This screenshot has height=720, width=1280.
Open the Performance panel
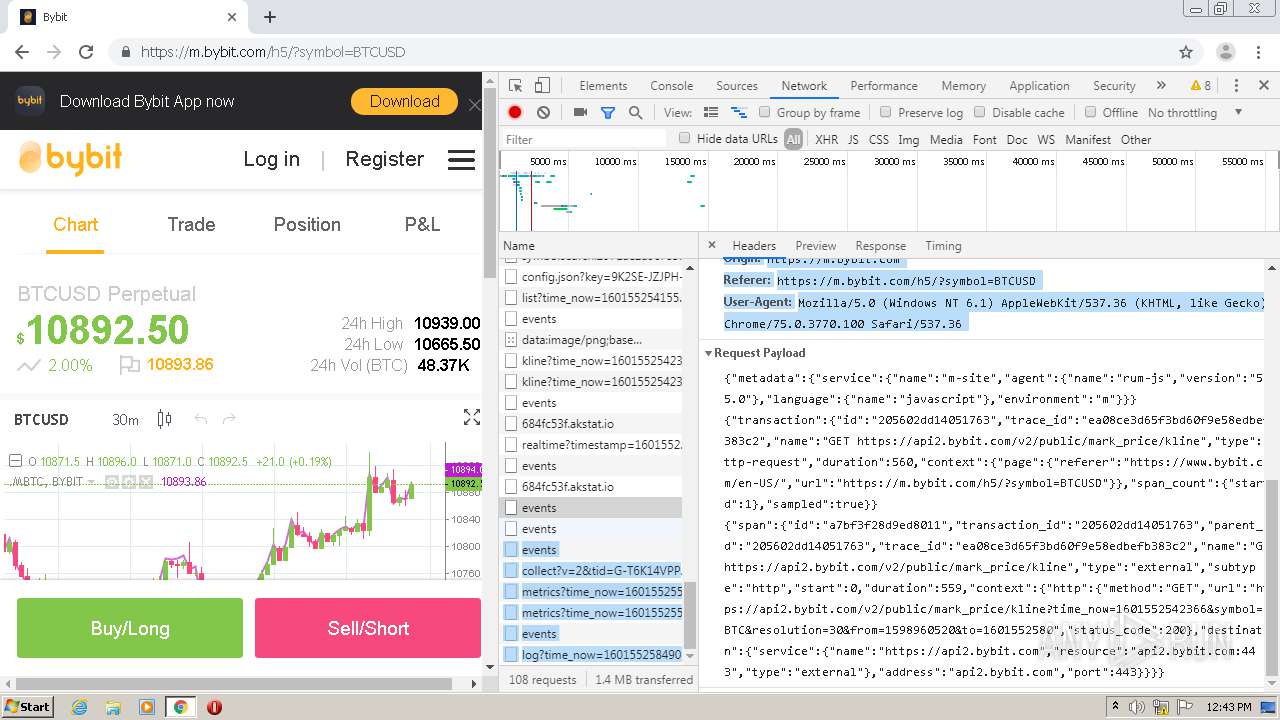pyautogui.click(x=884, y=86)
